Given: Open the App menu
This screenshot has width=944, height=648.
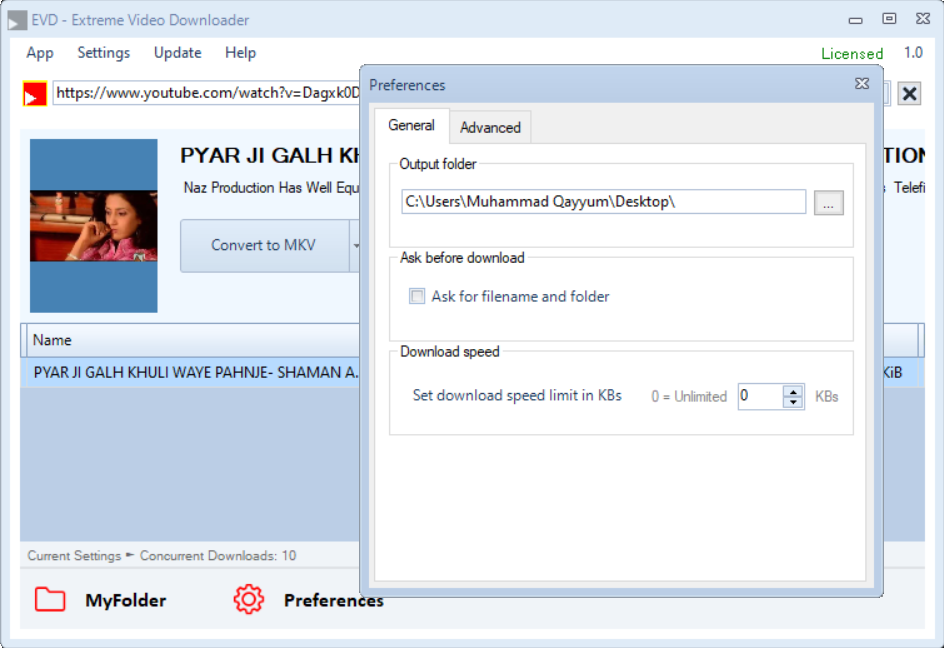Looking at the screenshot, I should click(40, 53).
